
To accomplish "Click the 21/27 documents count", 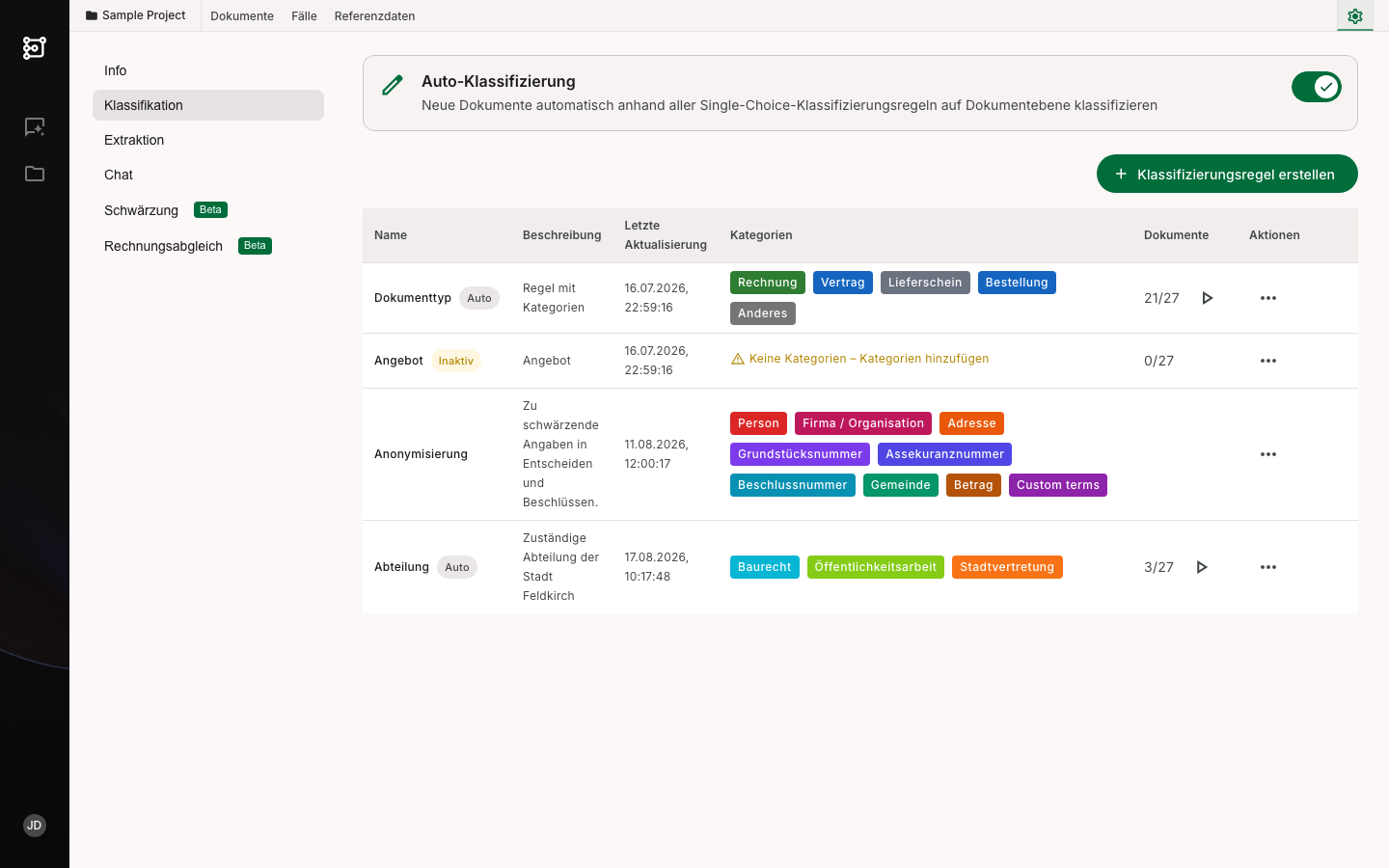I will coord(1161,298).
